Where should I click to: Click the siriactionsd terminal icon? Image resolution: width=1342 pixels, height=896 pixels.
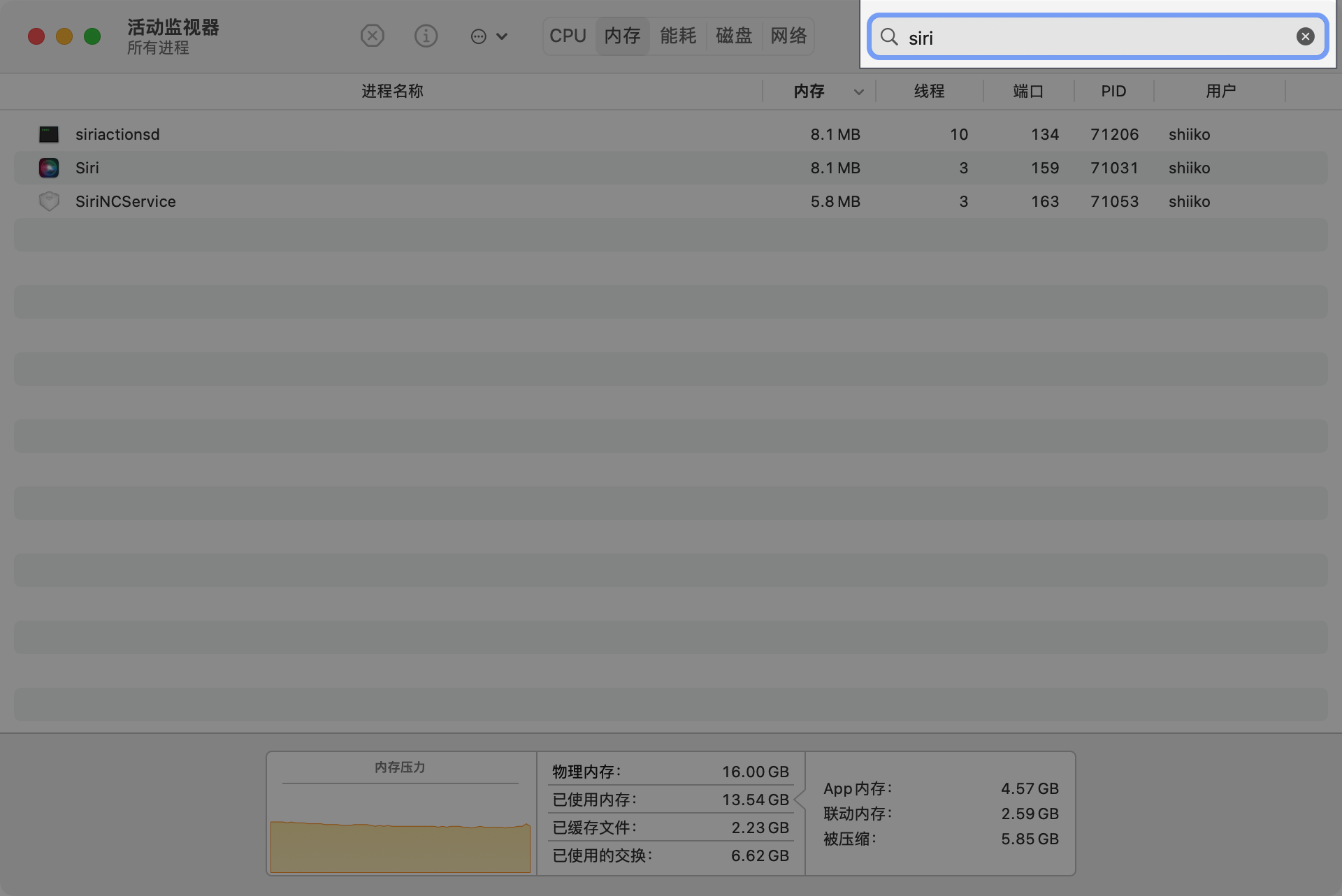click(49, 134)
